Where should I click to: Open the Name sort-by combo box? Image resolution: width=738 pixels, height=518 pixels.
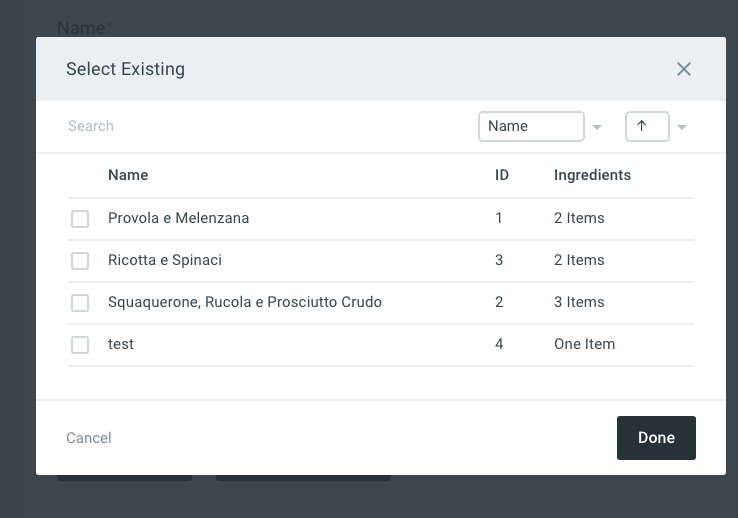[x=531, y=126]
